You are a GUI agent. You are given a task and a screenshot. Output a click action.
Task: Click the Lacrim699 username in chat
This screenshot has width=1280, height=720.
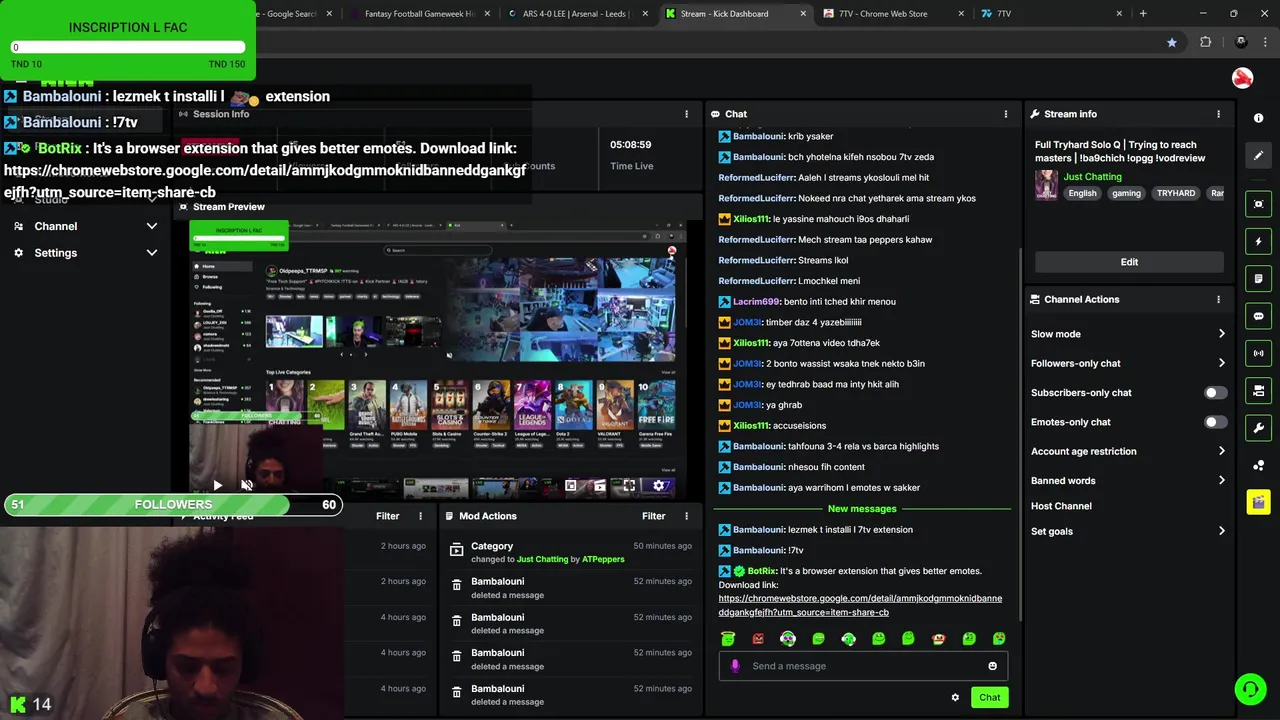755,301
